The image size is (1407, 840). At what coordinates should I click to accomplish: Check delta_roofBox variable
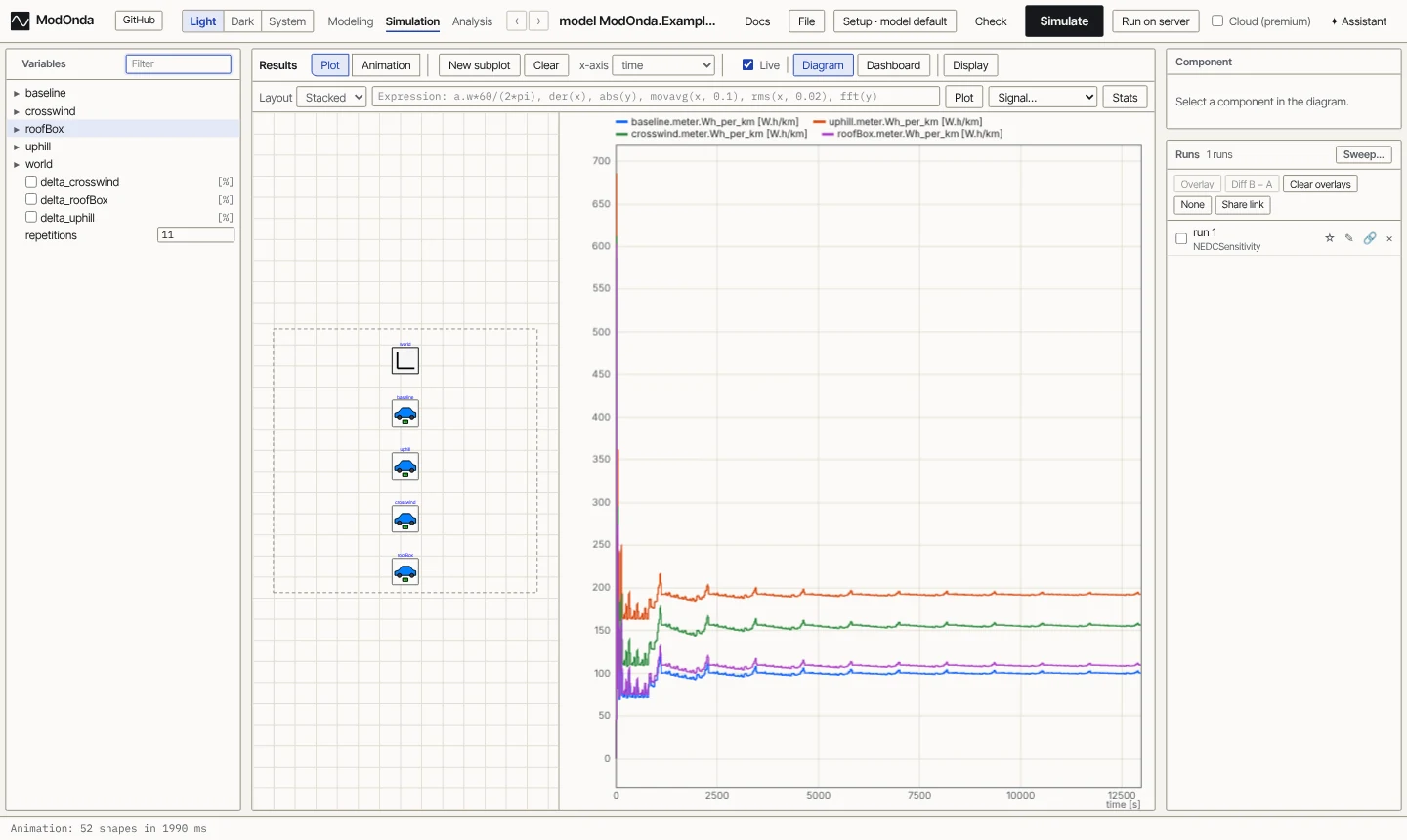tap(31, 199)
